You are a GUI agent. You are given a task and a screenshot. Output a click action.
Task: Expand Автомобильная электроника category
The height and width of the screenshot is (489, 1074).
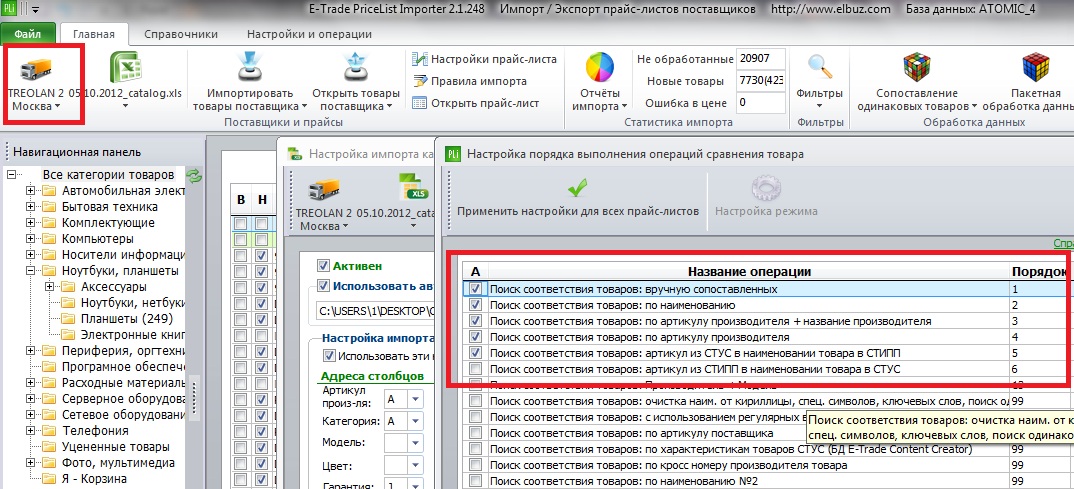pyautogui.click(x=30, y=190)
